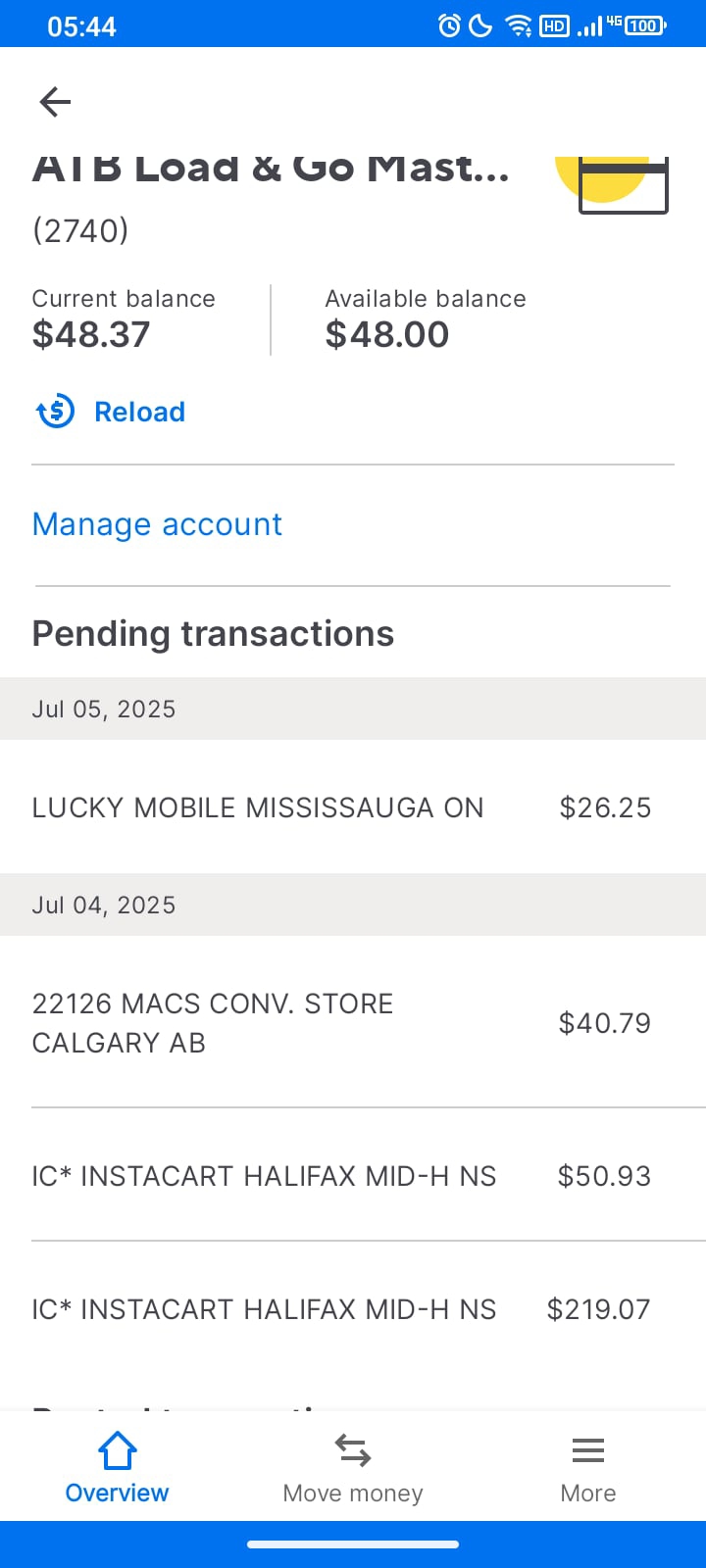This screenshot has width=706, height=1568.
Task: Tap the More hamburger menu icon
Action: [x=588, y=1451]
